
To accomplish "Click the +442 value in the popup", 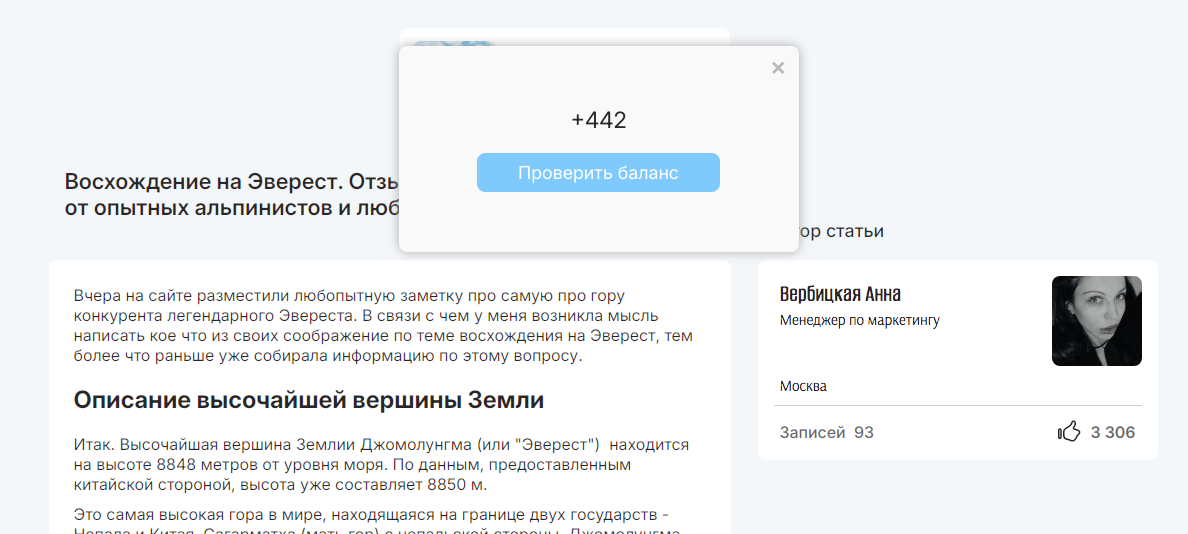I will pos(599,120).
